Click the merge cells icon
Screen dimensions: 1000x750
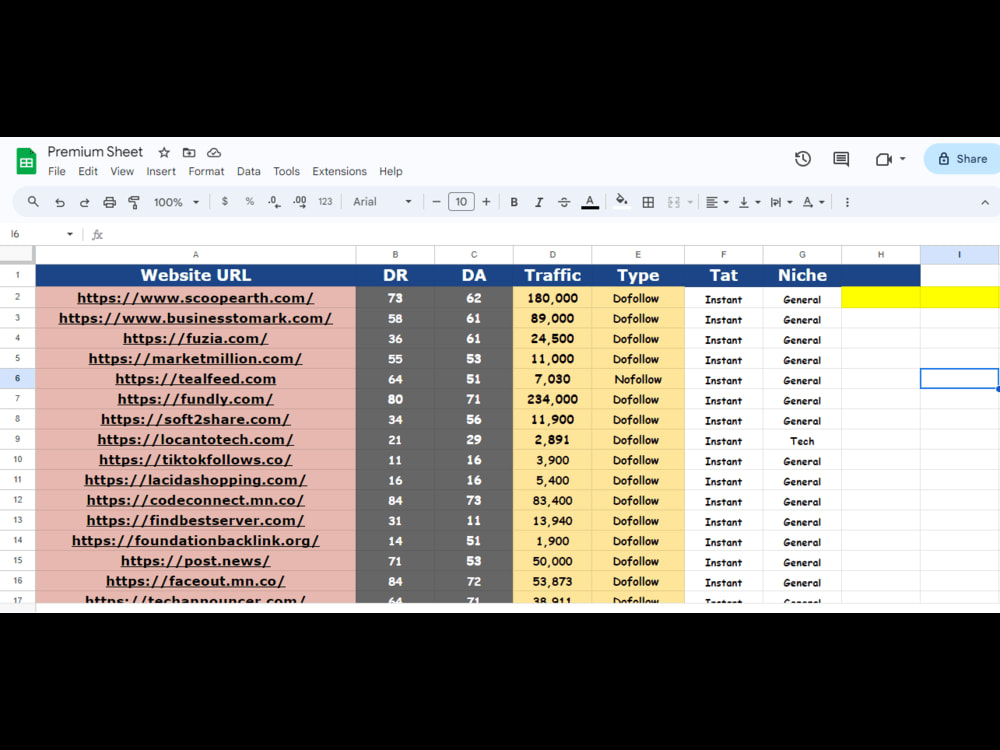[x=673, y=202]
